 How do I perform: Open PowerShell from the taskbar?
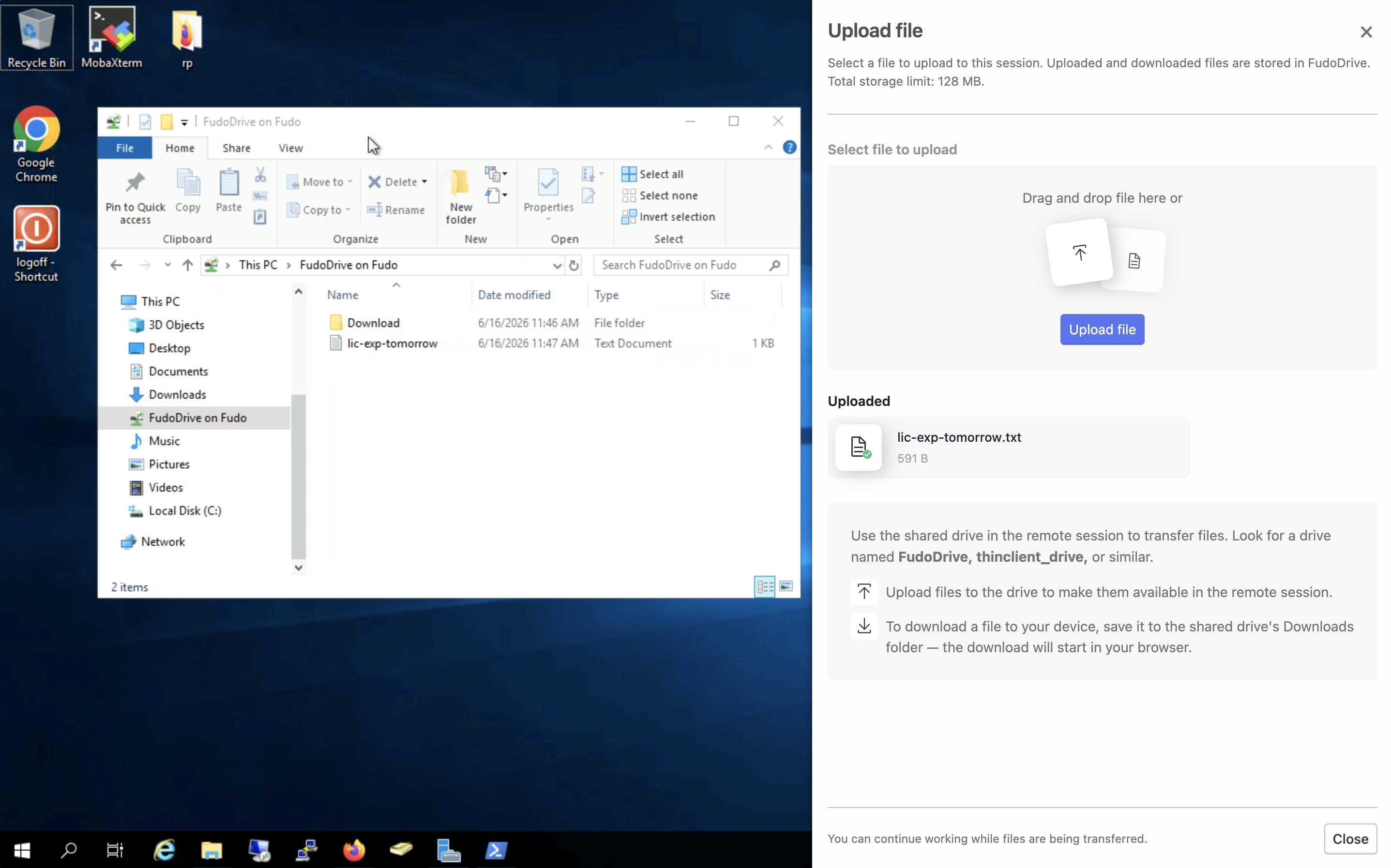[x=496, y=850]
